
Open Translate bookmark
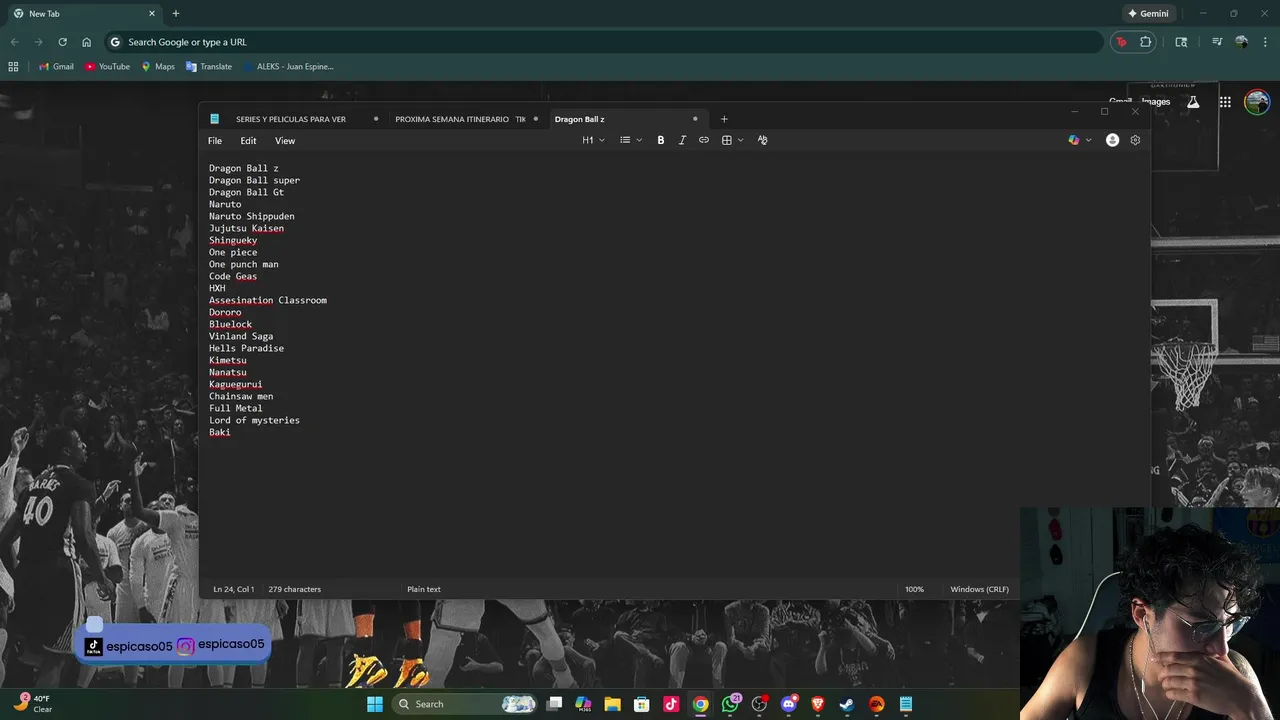click(209, 66)
